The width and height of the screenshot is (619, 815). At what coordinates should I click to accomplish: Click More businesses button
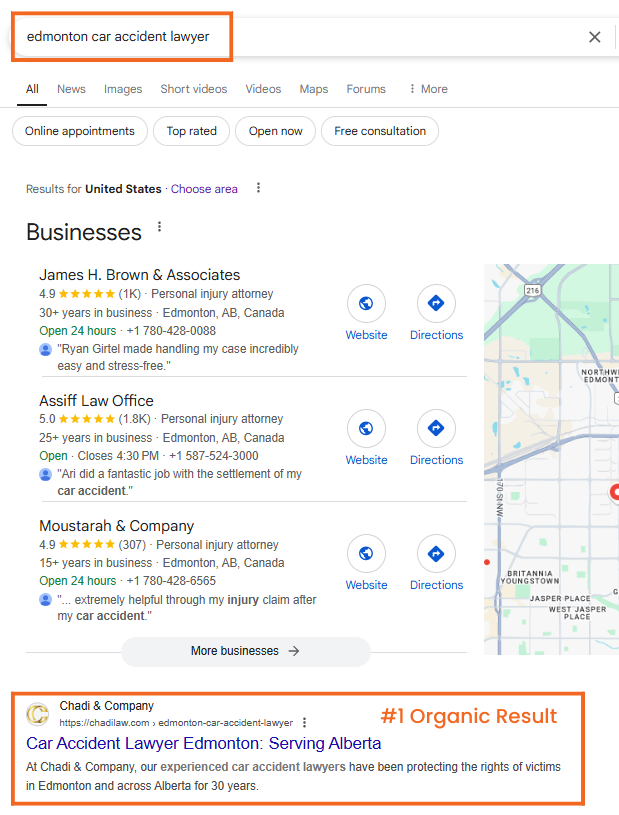(x=245, y=651)
